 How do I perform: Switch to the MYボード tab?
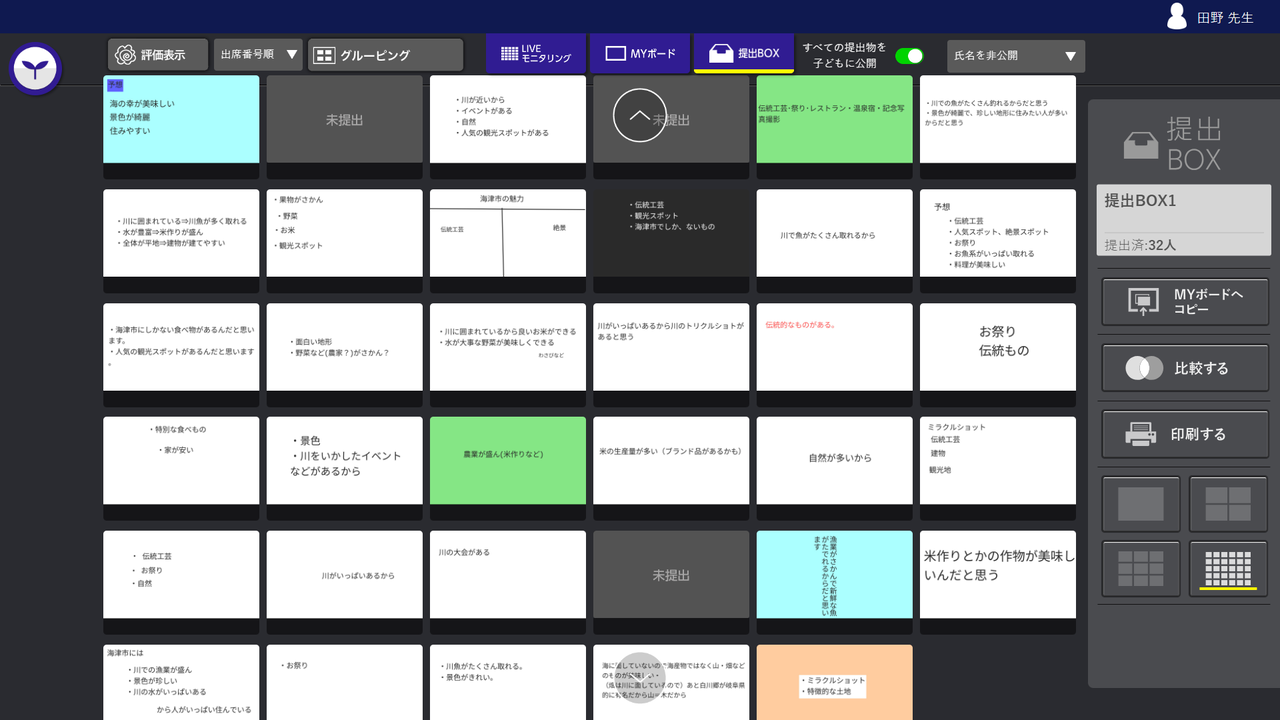pos(639,54)
